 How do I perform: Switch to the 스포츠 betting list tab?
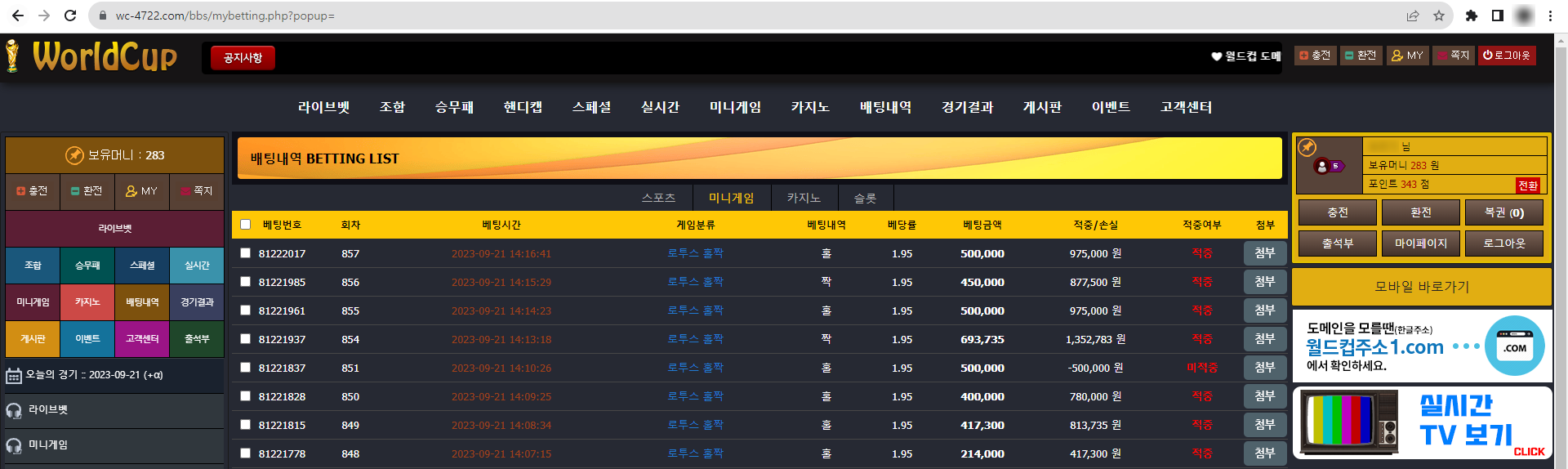(x=658, y=198)
